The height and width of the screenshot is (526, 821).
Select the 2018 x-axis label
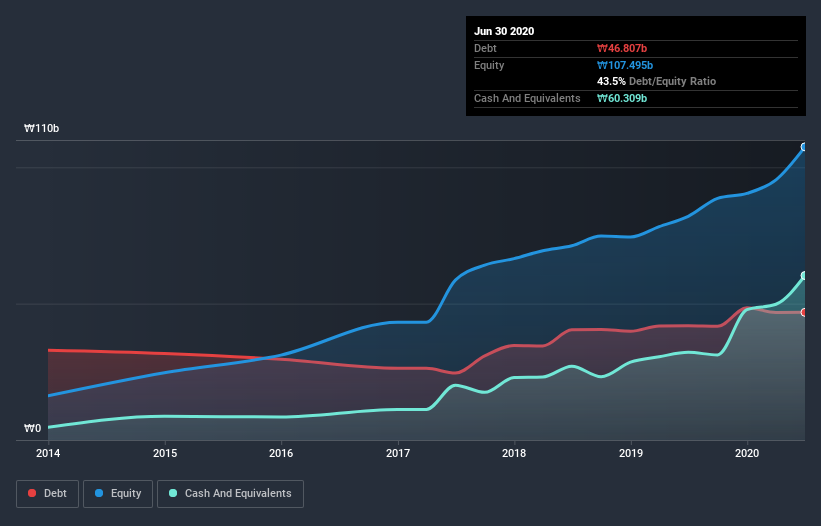[514, 453]
